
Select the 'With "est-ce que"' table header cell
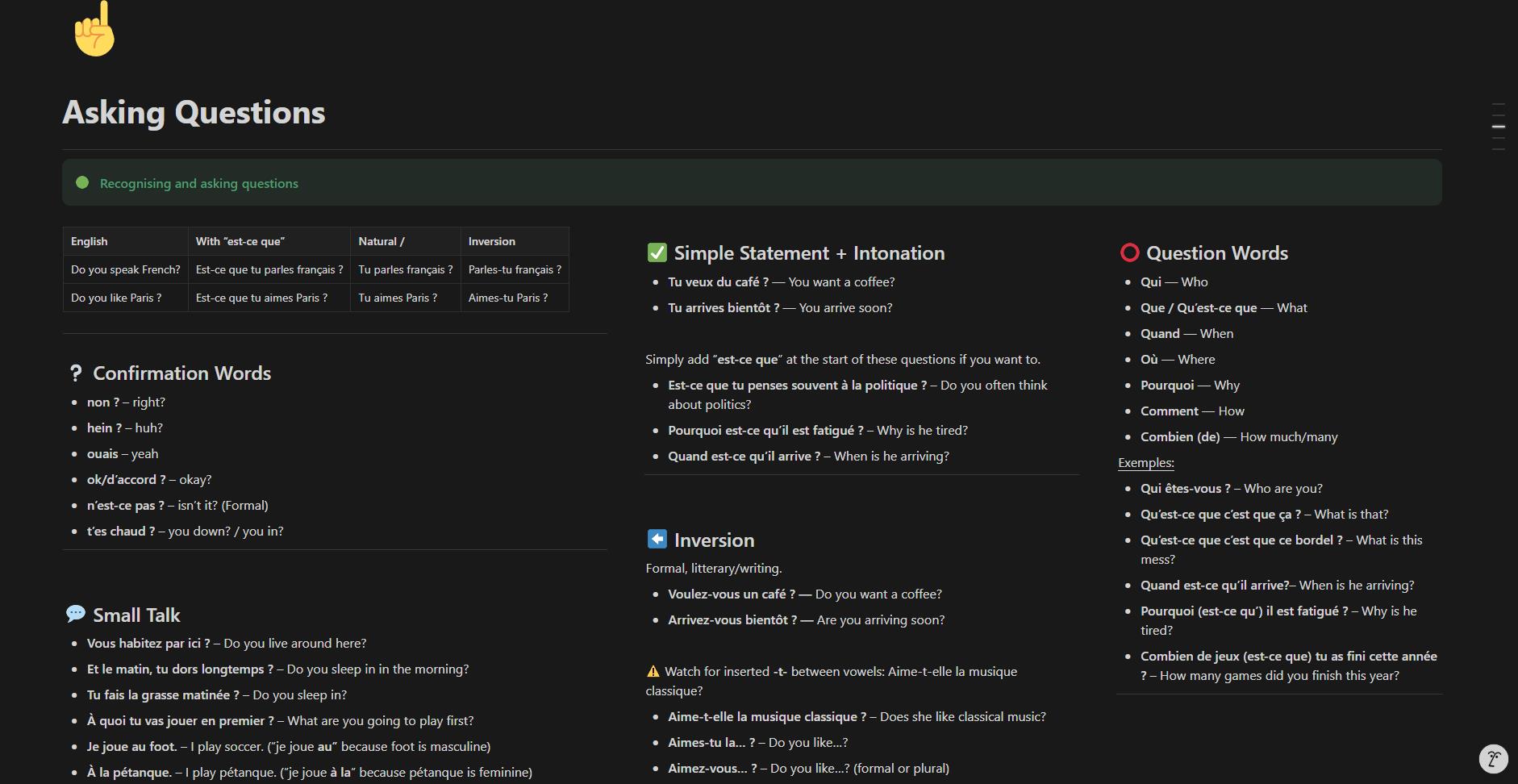coord(240,241)
